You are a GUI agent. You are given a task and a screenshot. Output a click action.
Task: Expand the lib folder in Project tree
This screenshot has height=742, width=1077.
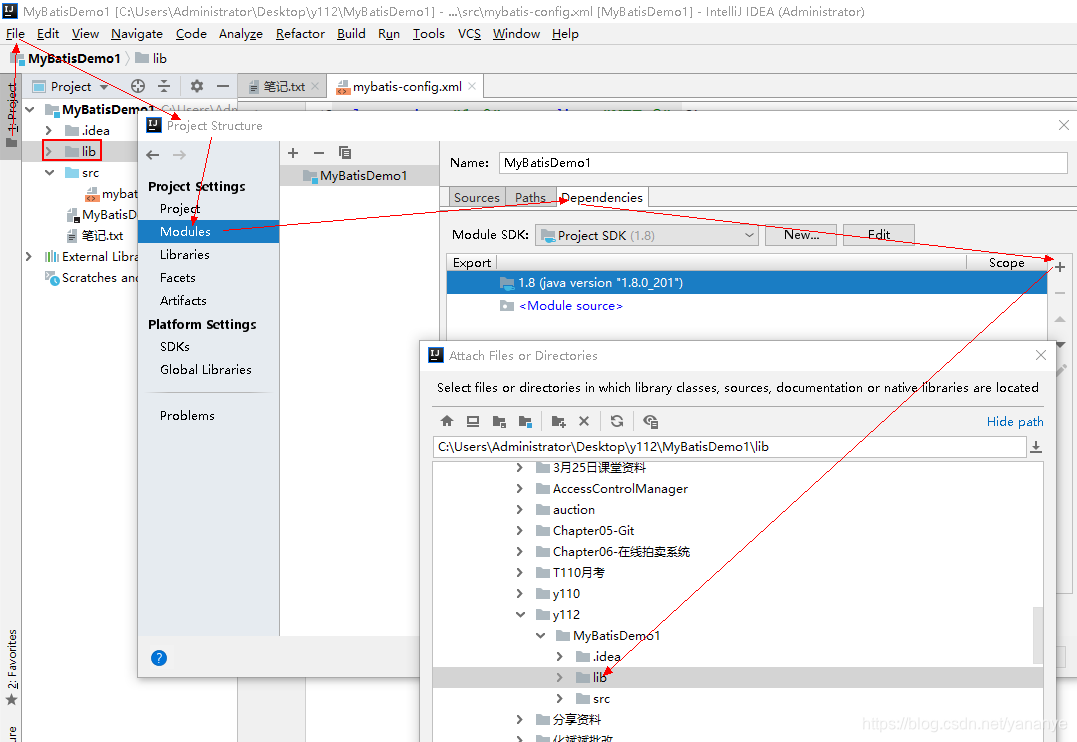(x=49, y=151)
